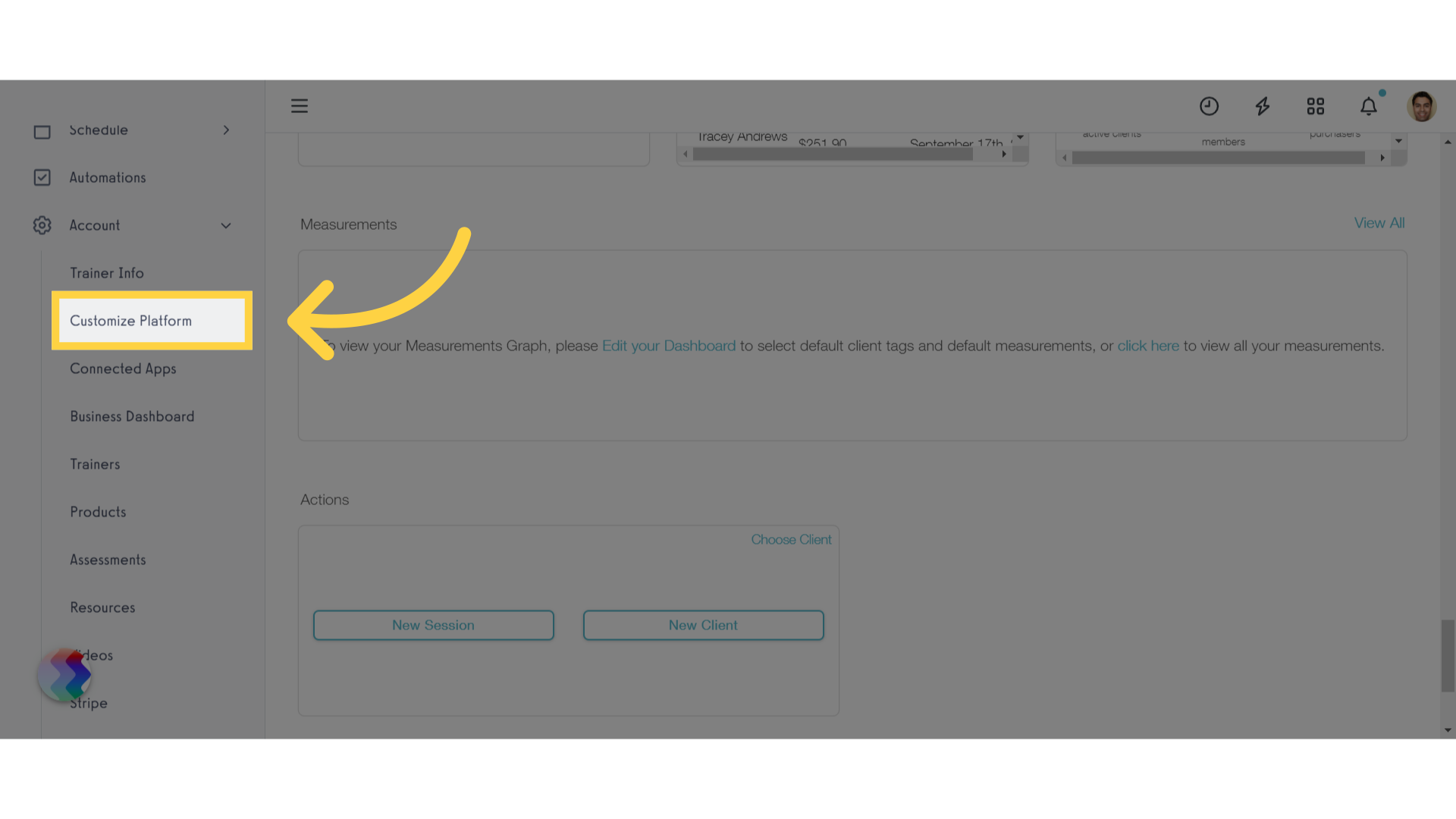Expand the Schedule submenu arrow
This screenshot has height=819, width=1456.
(226, 130)
